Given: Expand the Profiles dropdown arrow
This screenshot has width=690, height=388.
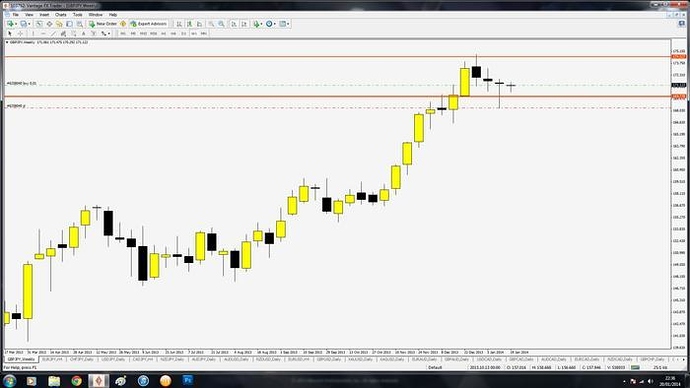Looking at the screenshot, I should click(29, 24).
